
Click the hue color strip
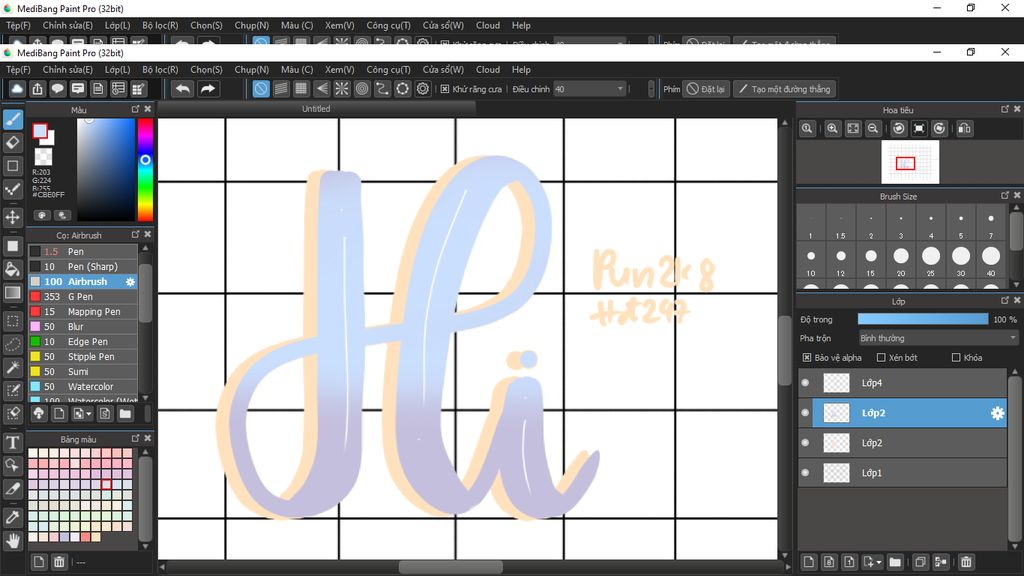[145, 170]
